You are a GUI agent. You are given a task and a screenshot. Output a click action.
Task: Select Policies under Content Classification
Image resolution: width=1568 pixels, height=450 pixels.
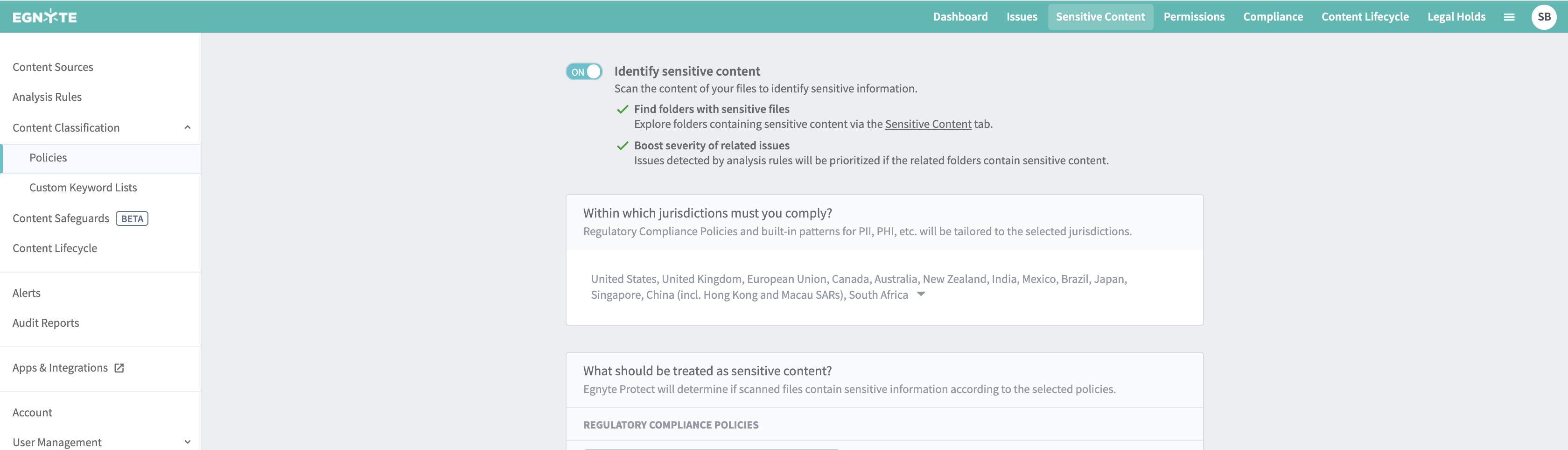(x=48, y=158)
